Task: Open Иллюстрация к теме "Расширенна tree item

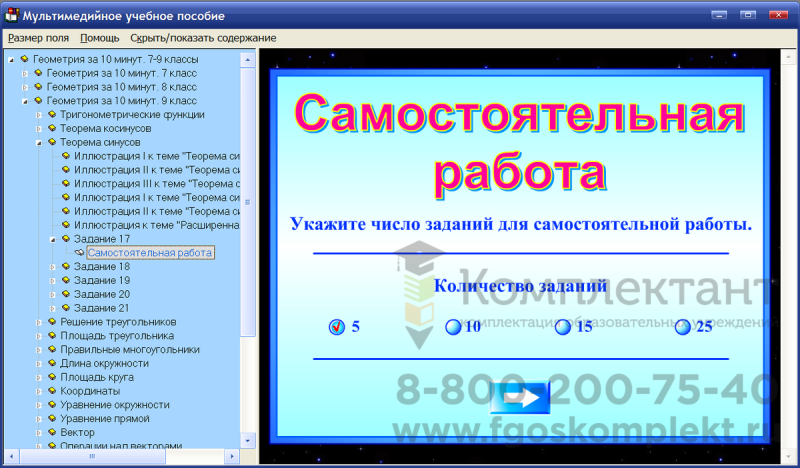Action: point(157,225)
